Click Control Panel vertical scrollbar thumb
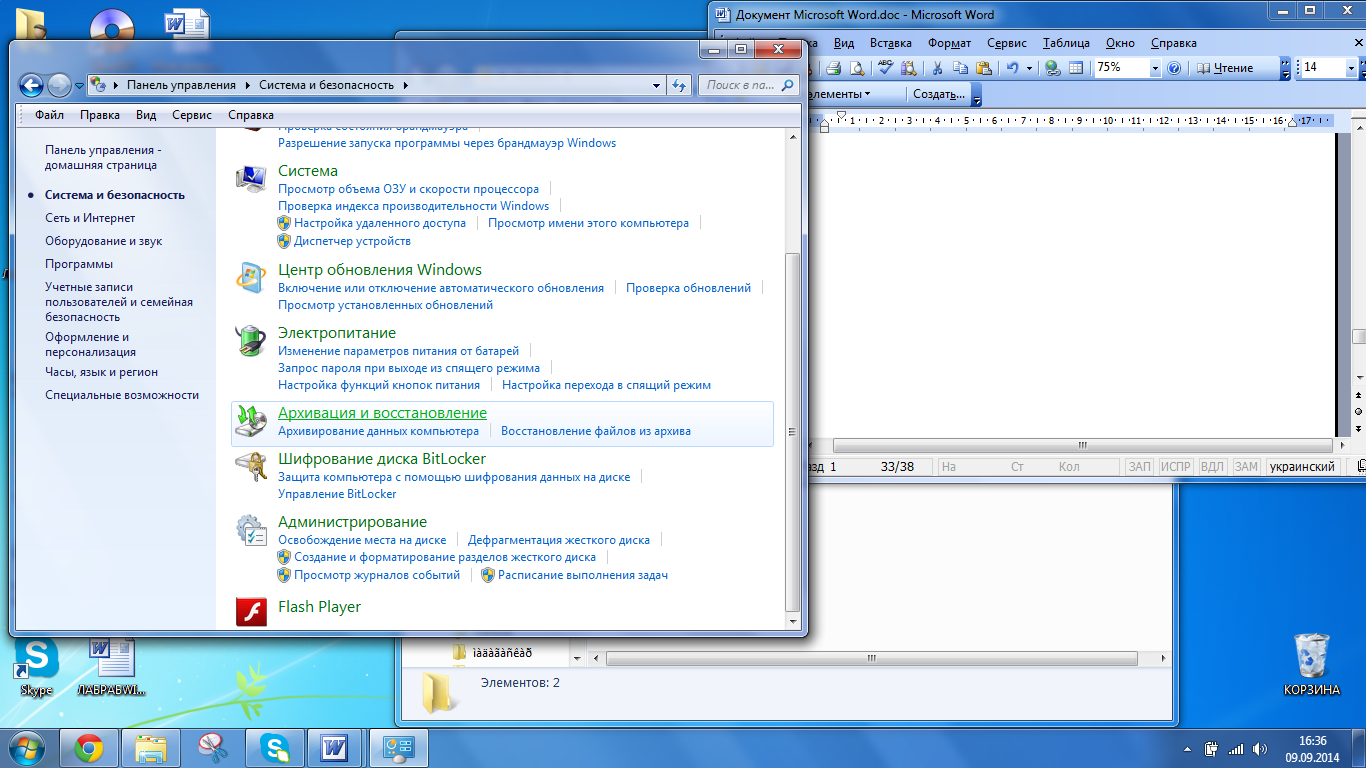 coord(792,432)
